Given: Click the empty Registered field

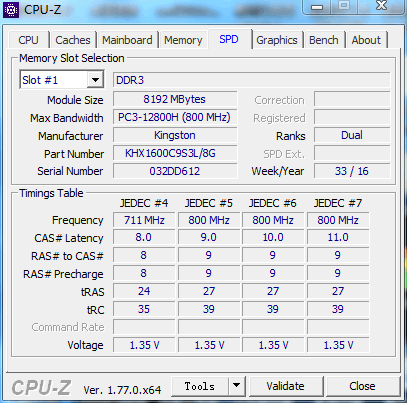Looking at the screenshot, I should point(352,117).
